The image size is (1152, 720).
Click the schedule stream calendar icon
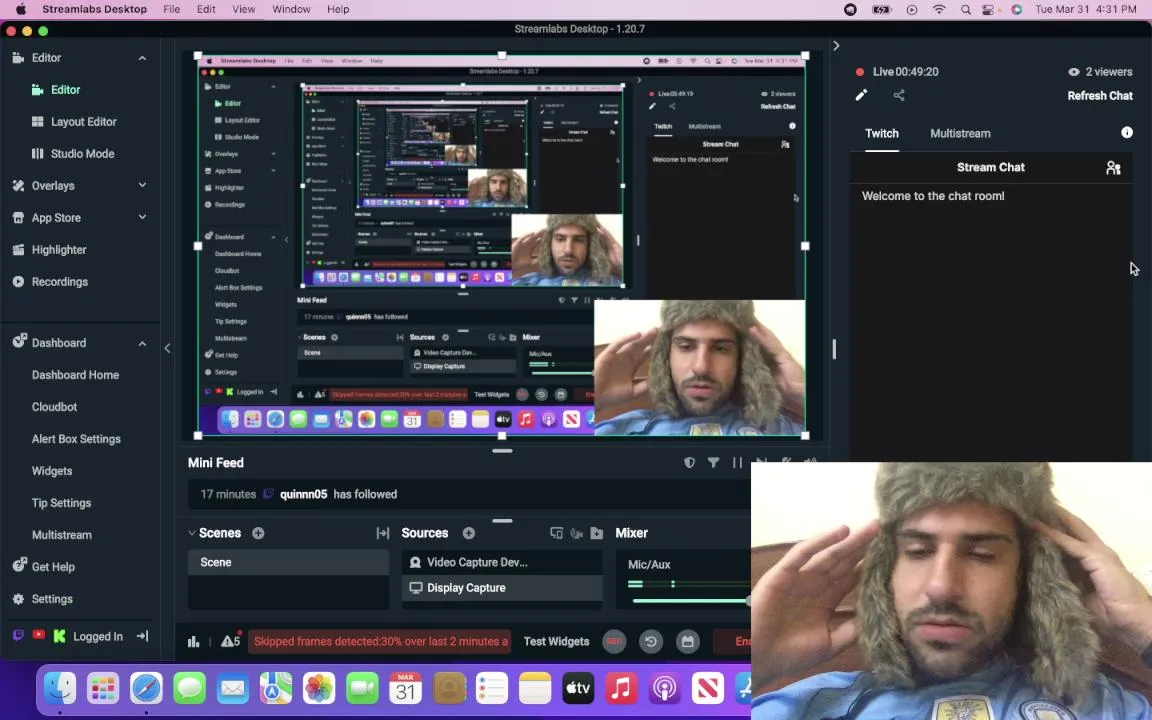[688, 641]
